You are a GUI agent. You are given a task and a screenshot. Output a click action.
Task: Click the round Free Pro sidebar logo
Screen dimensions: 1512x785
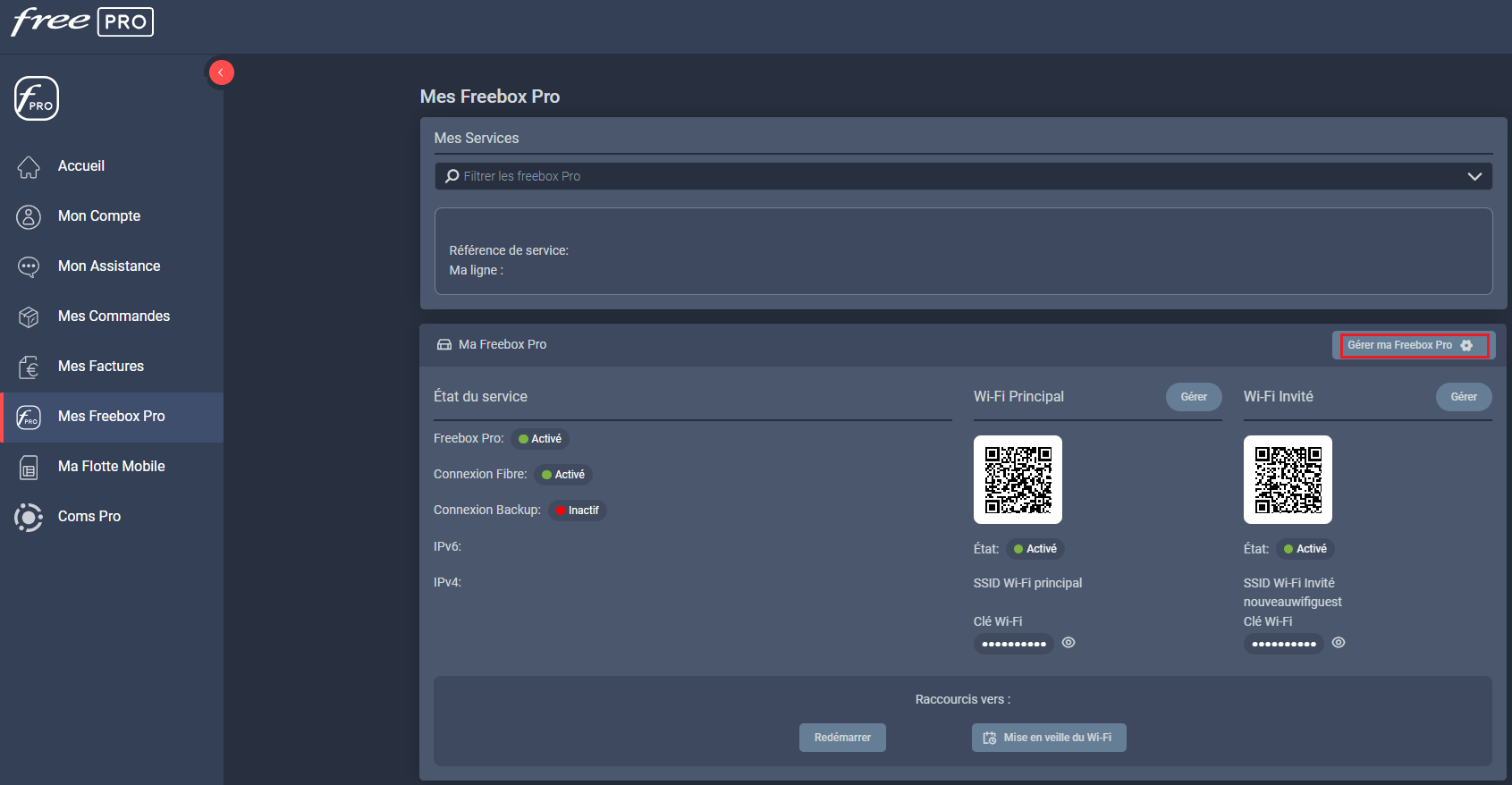point(37,98)
